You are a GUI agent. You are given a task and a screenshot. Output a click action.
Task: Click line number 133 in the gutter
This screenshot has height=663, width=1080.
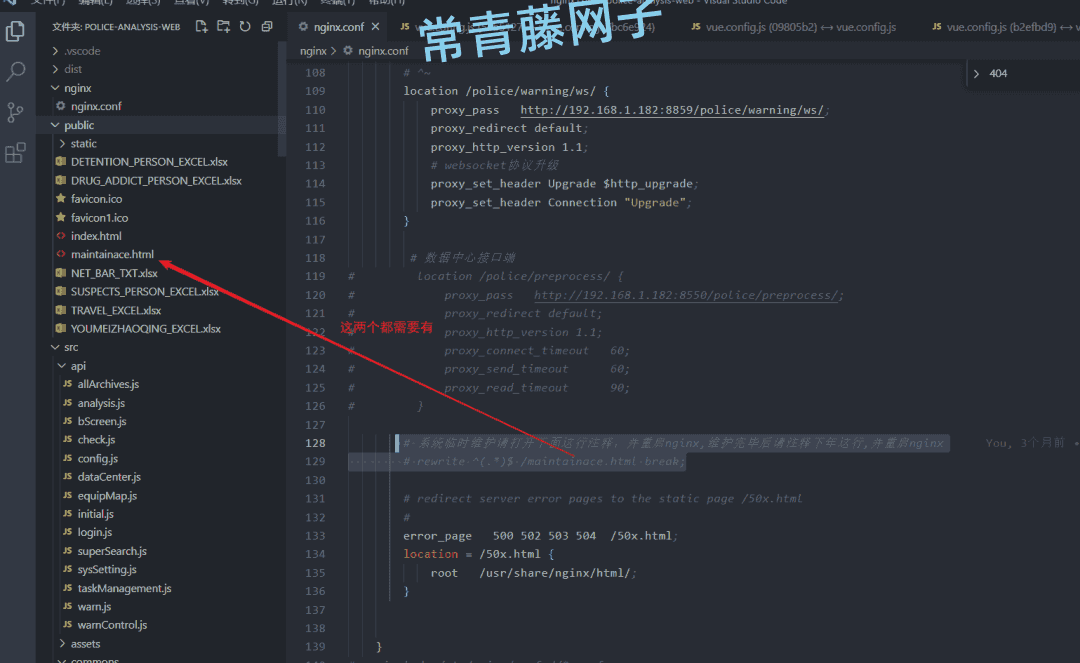pos(315,536)
